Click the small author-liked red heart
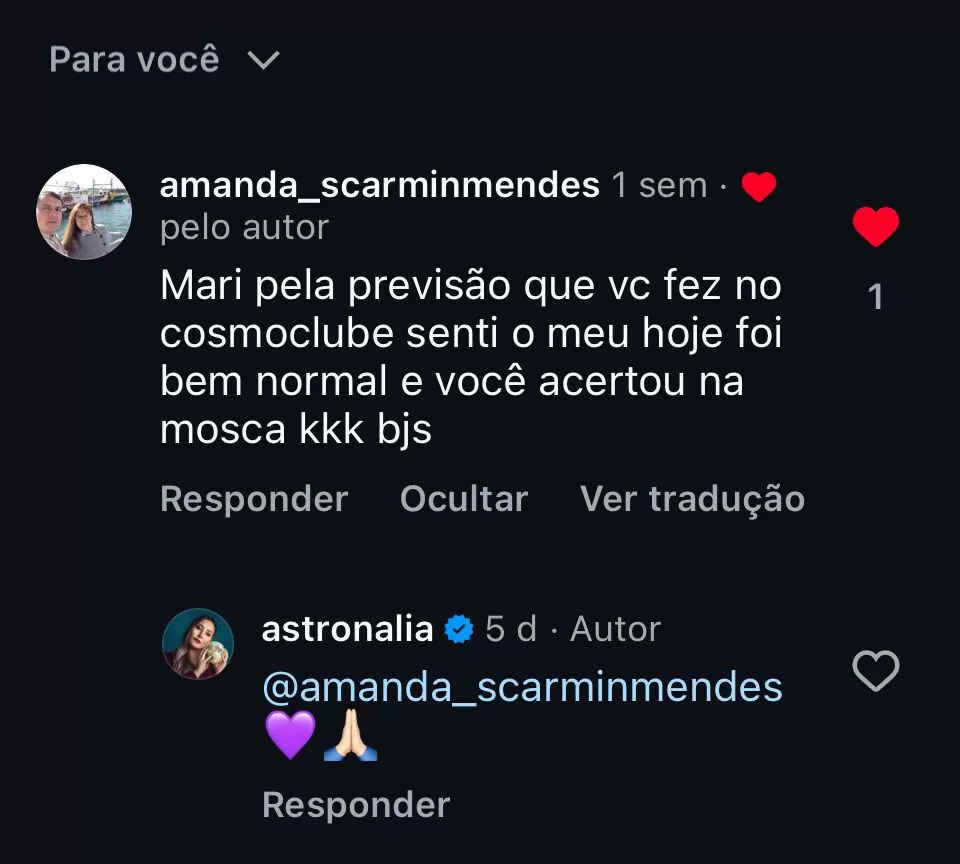960x864 pixels. (759, 186)
